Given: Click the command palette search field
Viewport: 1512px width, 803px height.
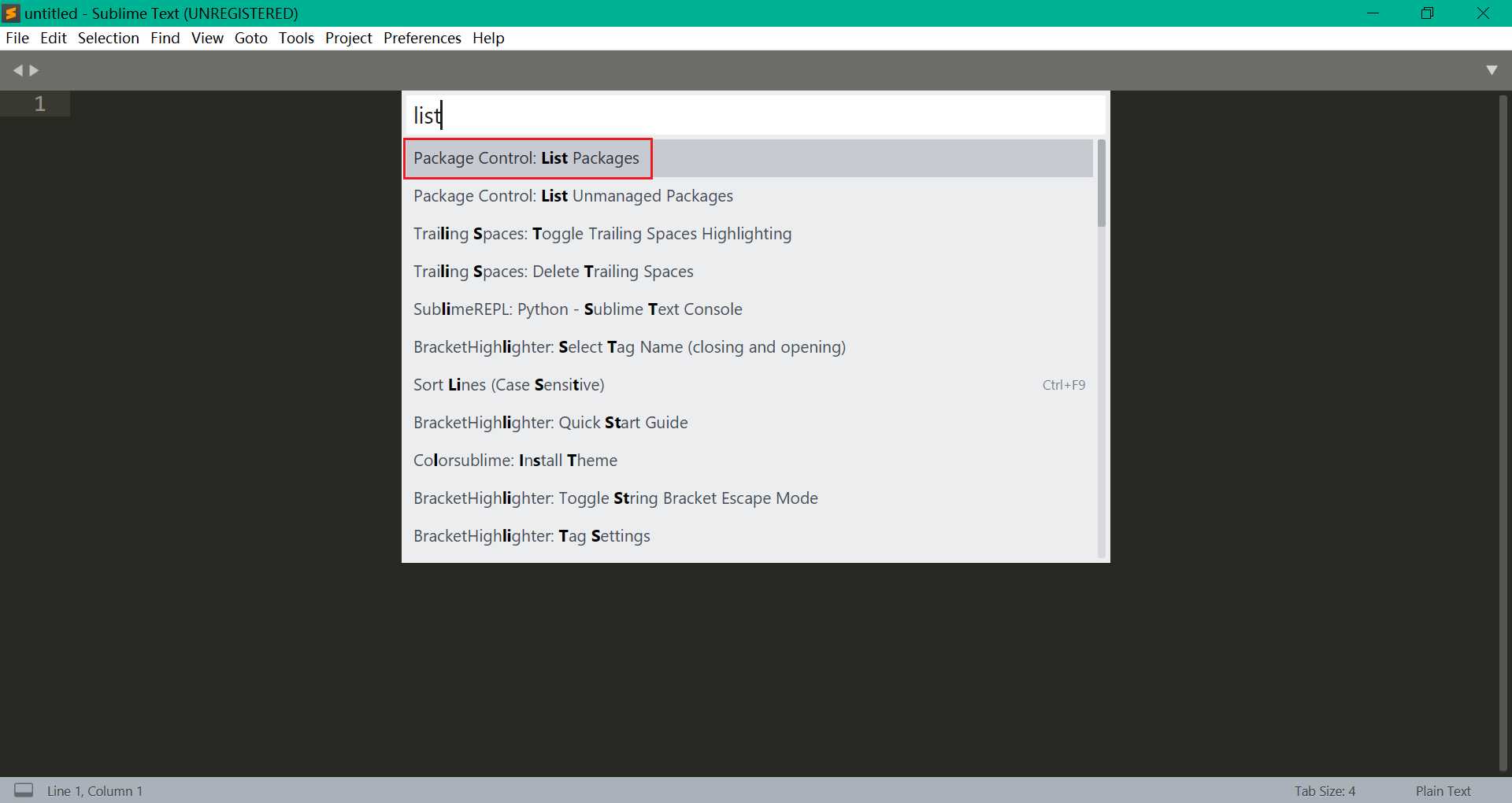Looking at the screenshot, I should (755, 115).
